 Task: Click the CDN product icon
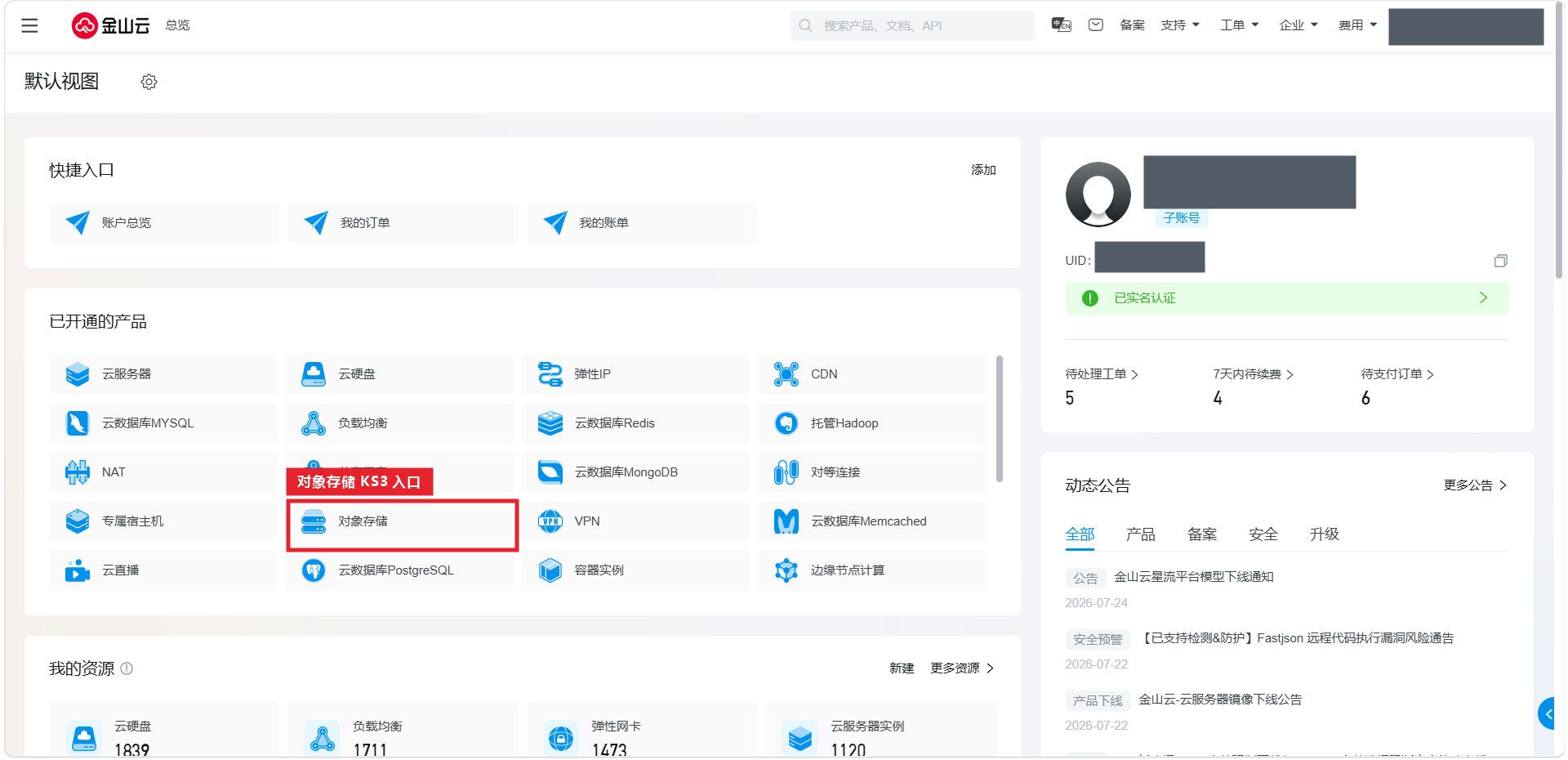(786, 374)
